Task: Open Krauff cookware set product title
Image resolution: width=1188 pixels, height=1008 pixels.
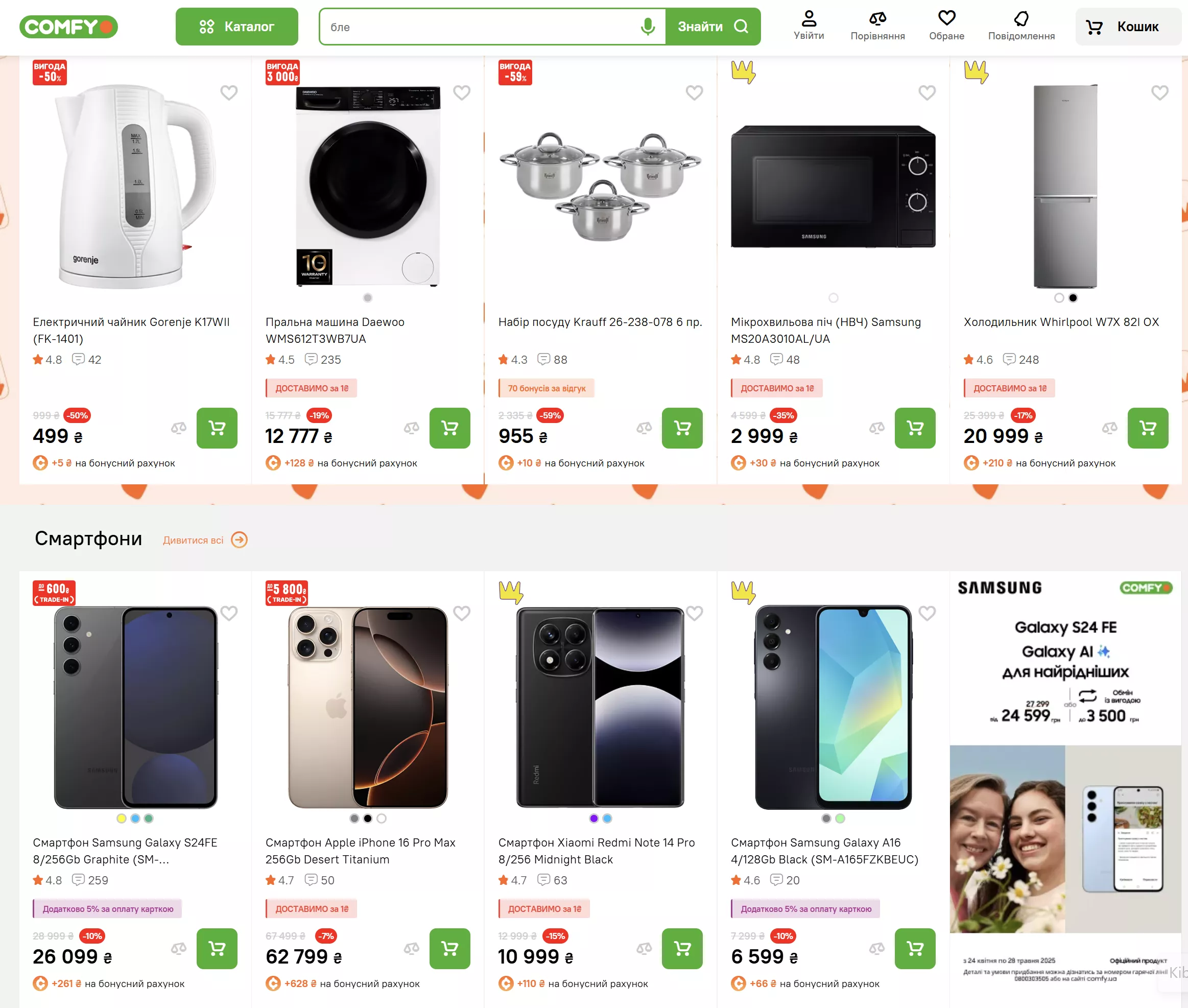Action: click(x=600, y=322)
